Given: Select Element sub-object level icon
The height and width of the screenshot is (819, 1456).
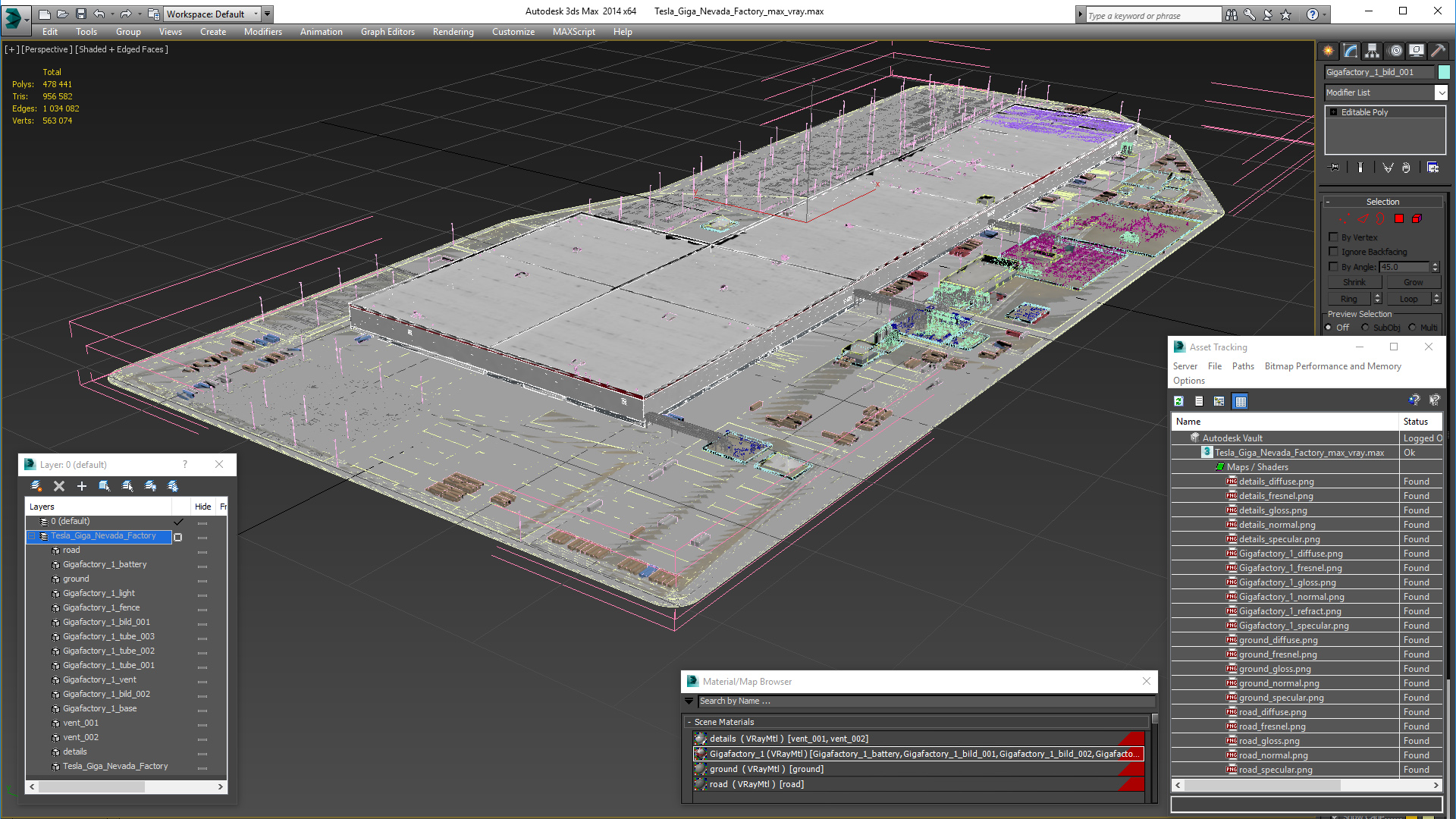Looking at the screenshot, I should (1417, 218).
